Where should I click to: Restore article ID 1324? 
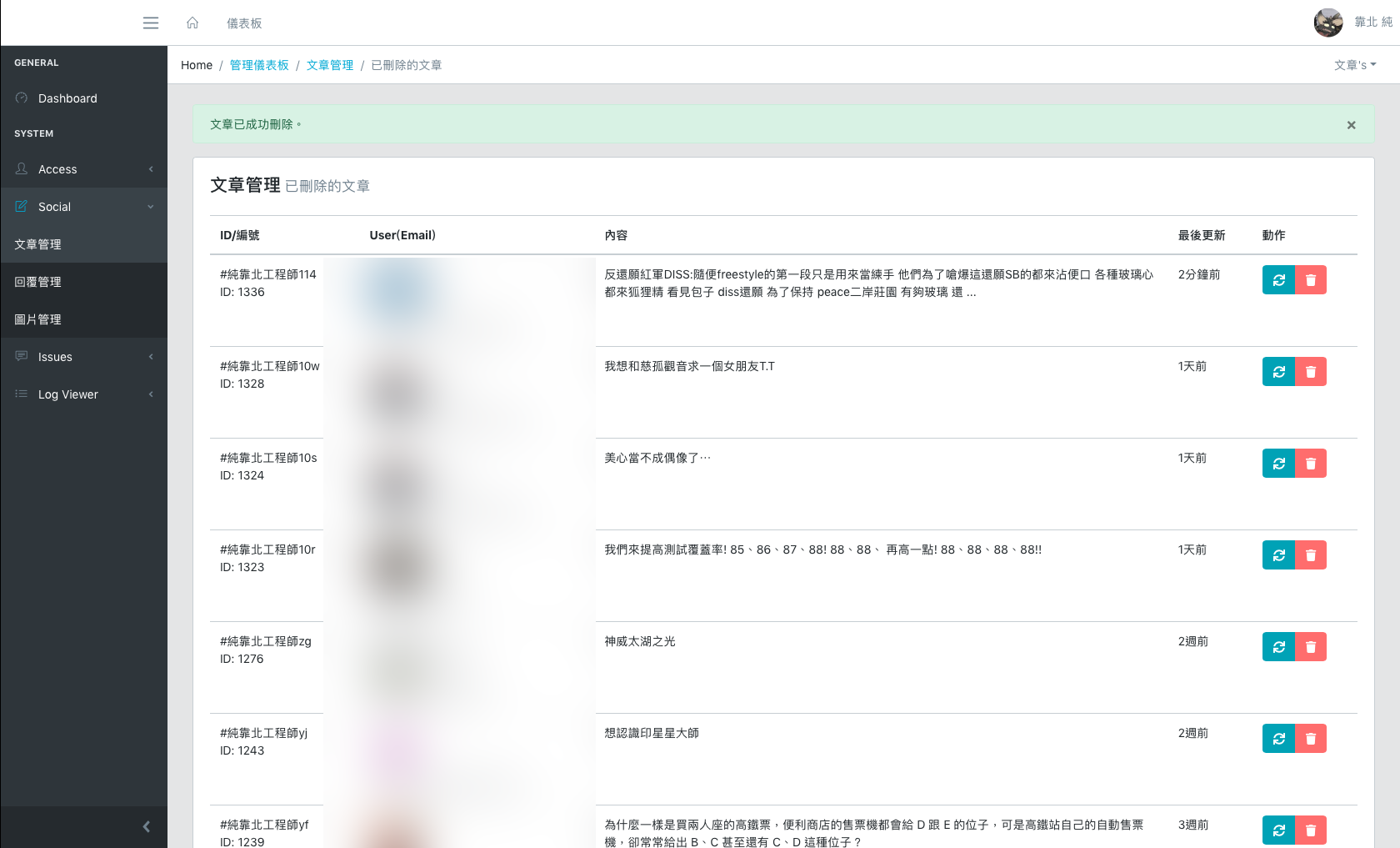click(1278, 464)
